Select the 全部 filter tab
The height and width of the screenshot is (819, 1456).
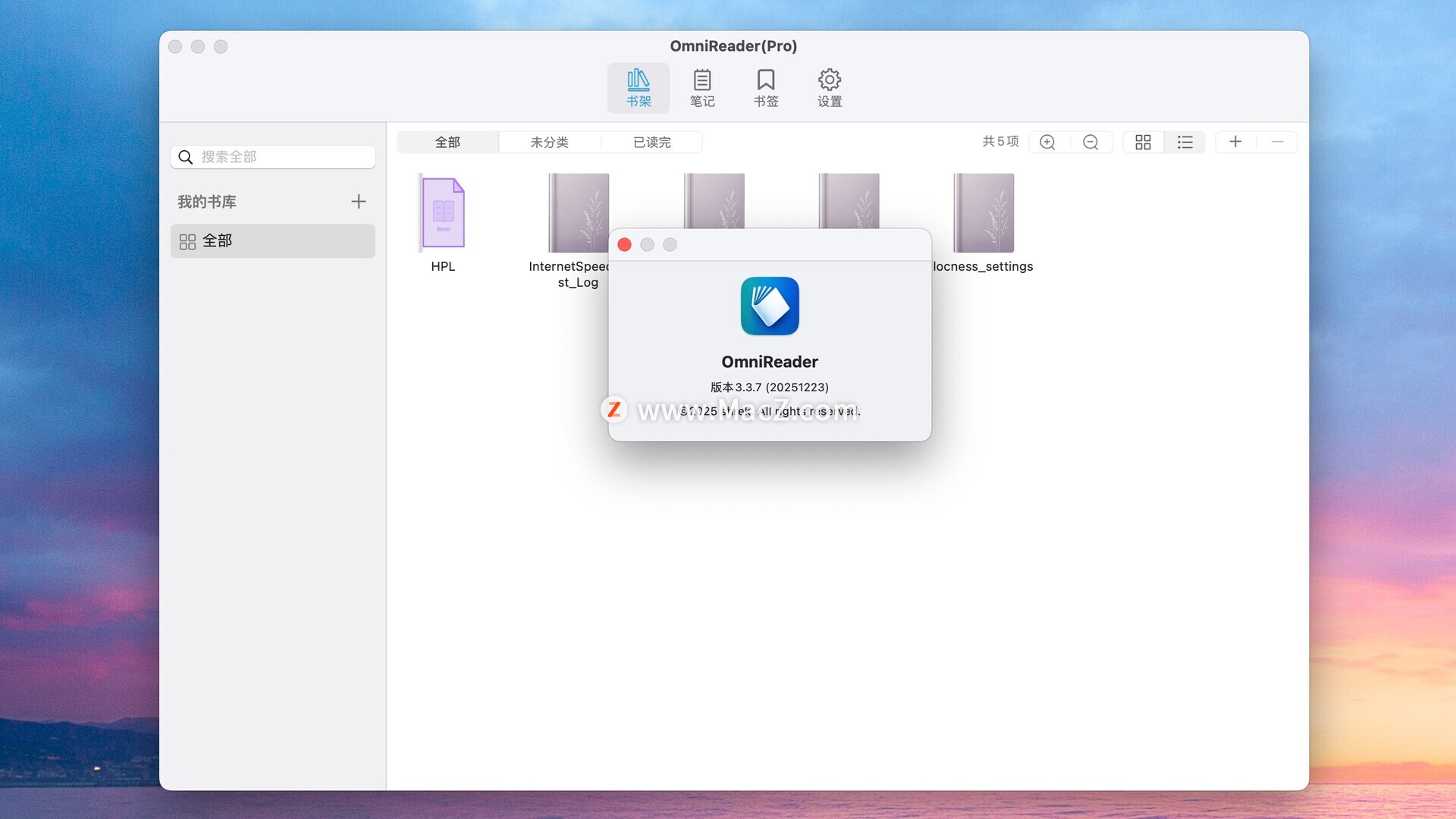point(447,142)
